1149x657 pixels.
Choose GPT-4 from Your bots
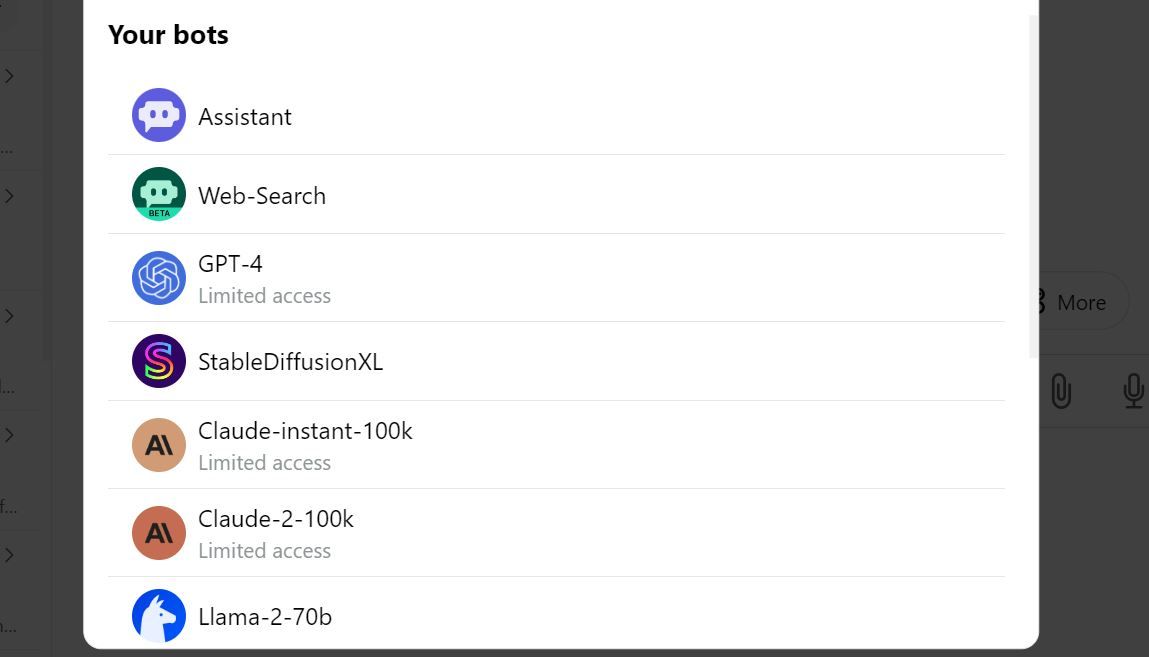pyautogui.click(x=230, y=264)
